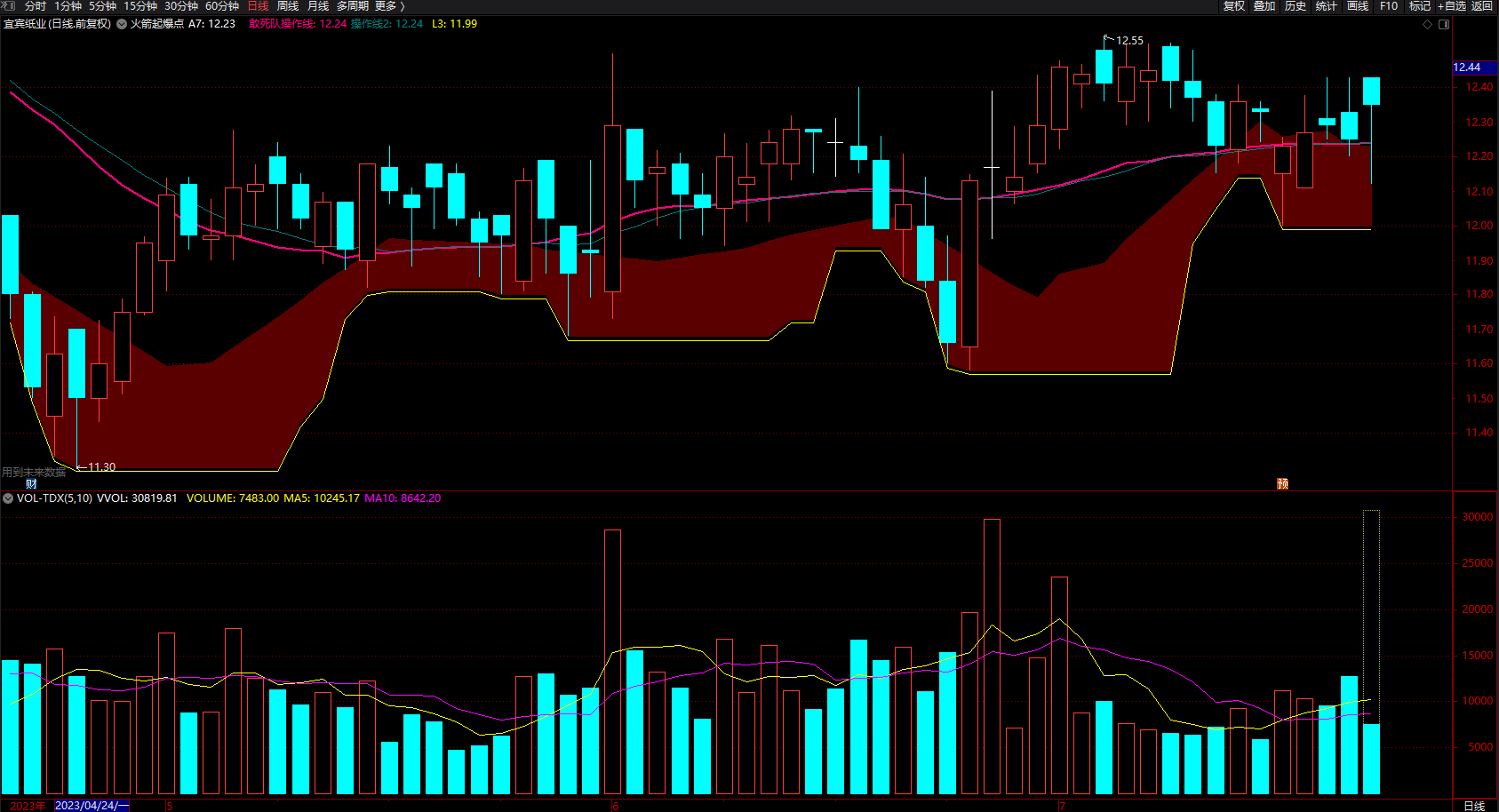Screen dimensions: 1499x812
Task: Click the 财 financial event marker
Action: [x=32, y=483]
